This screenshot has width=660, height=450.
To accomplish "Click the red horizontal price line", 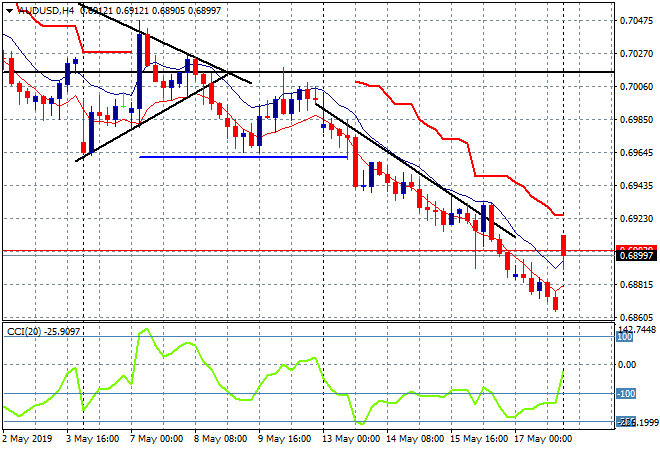I will (300, 250).
